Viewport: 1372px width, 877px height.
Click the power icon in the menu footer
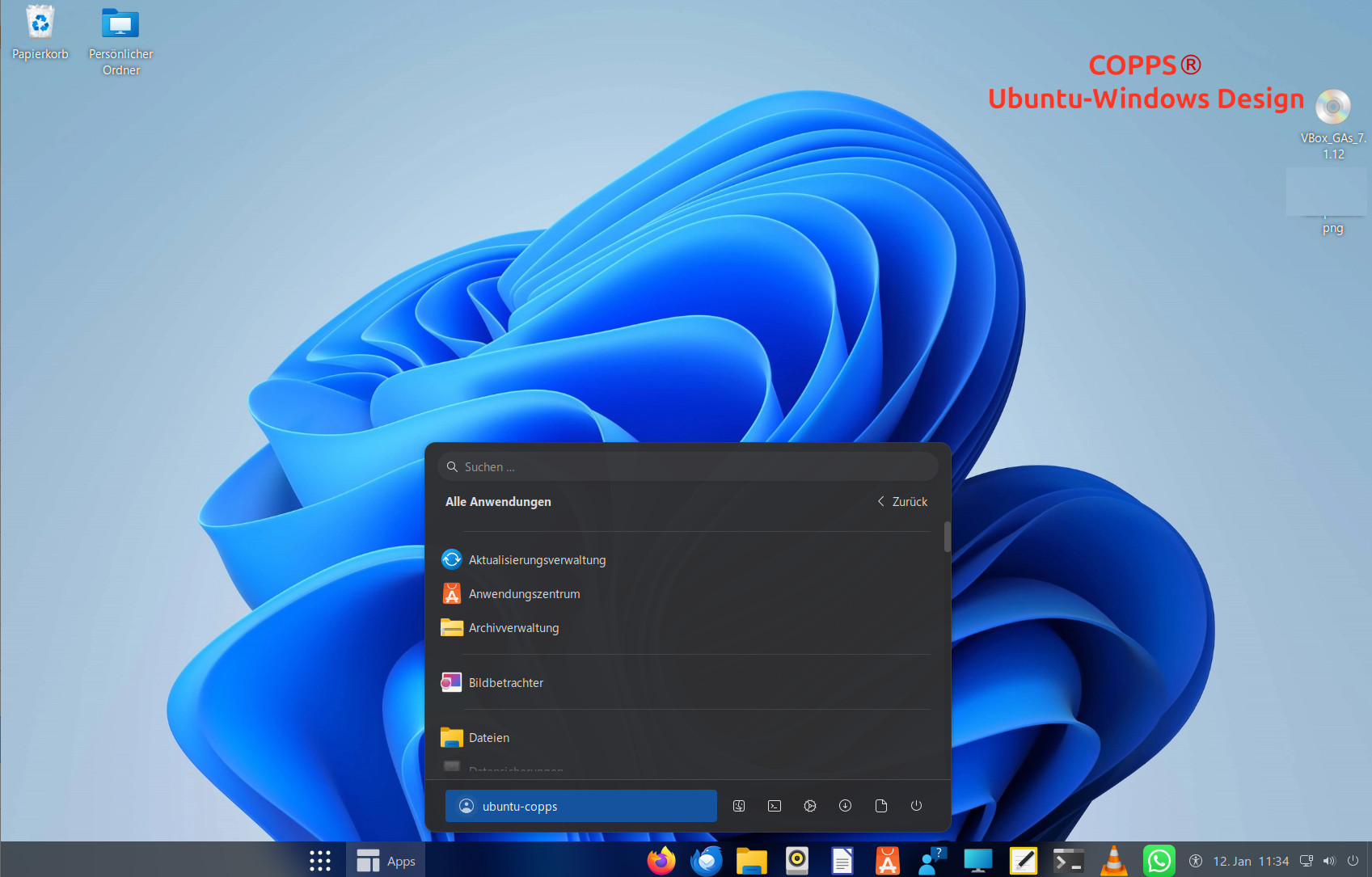click(916, 806)
